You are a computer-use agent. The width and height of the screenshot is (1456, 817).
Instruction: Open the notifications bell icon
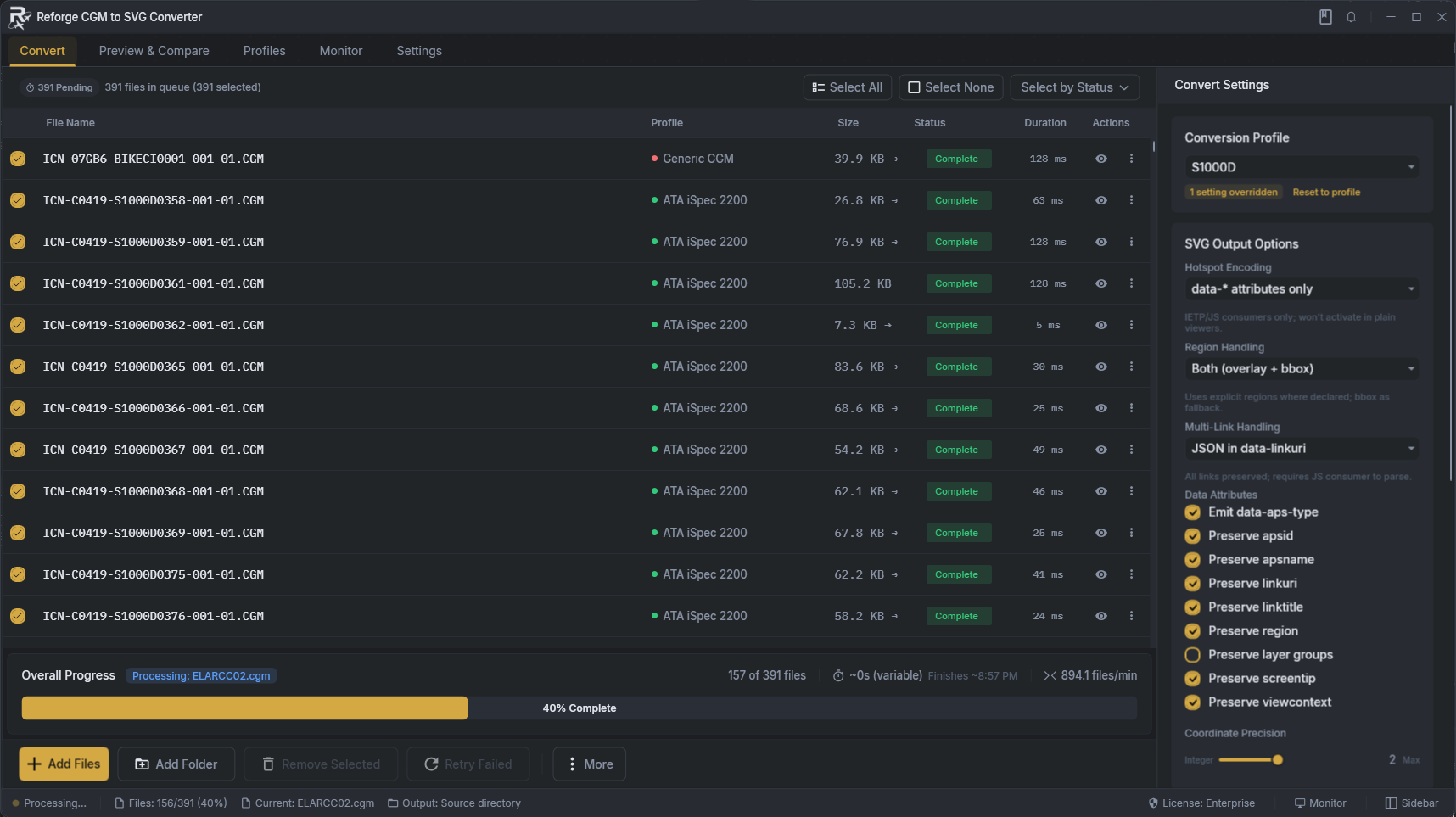(x=1351, y=17)
